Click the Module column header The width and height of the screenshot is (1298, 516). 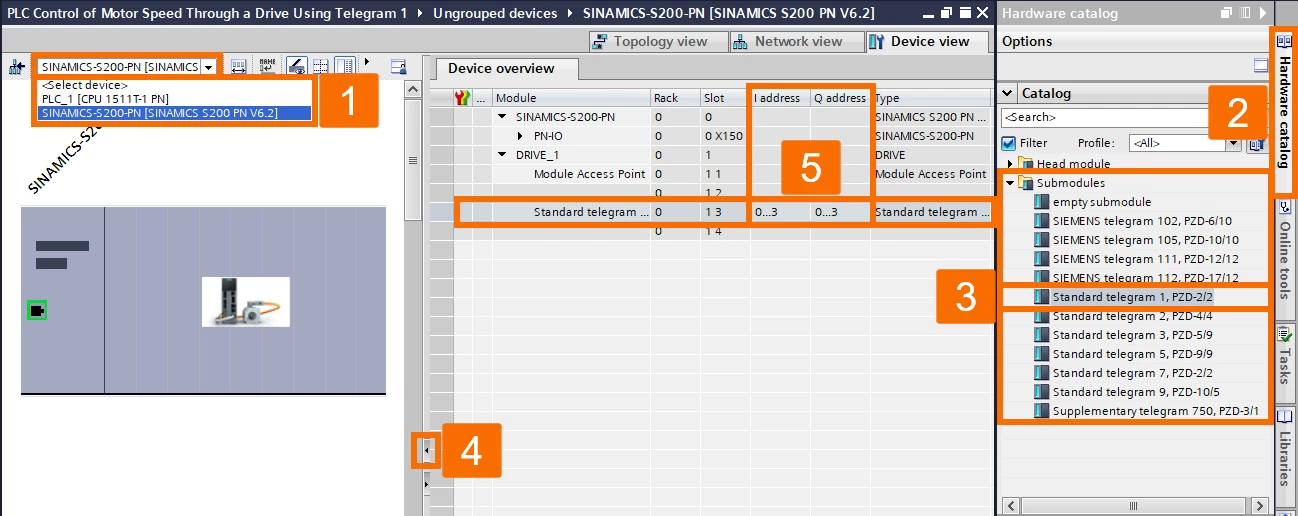(570, 98)
